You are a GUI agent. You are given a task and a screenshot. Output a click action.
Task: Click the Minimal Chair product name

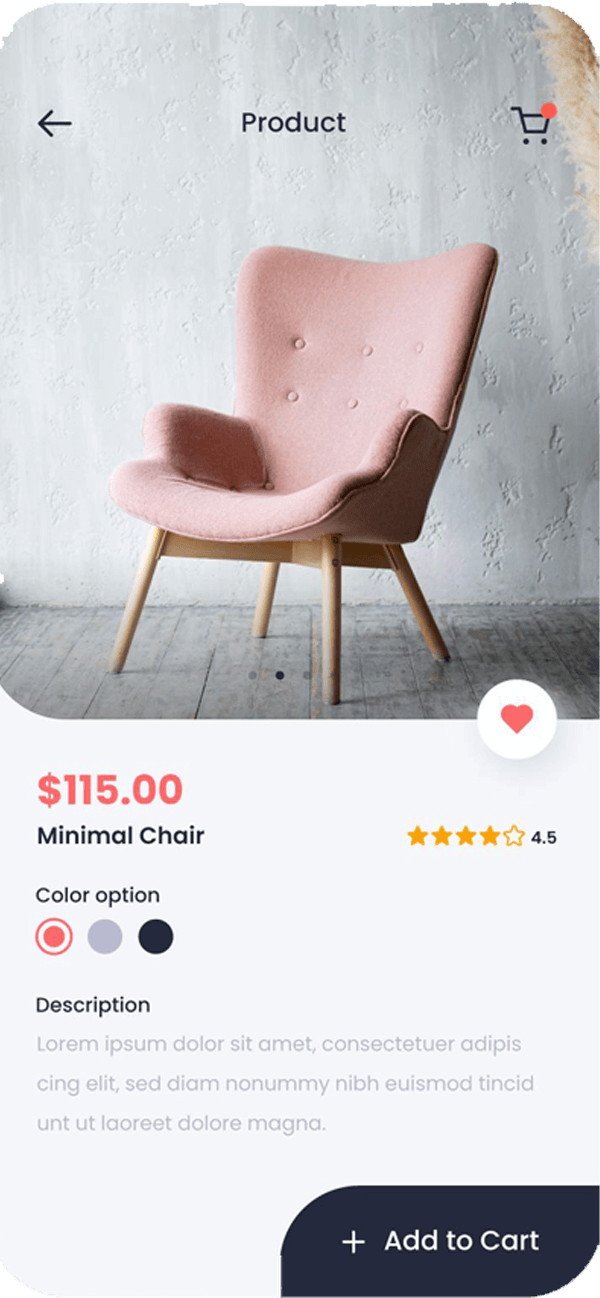120,836
